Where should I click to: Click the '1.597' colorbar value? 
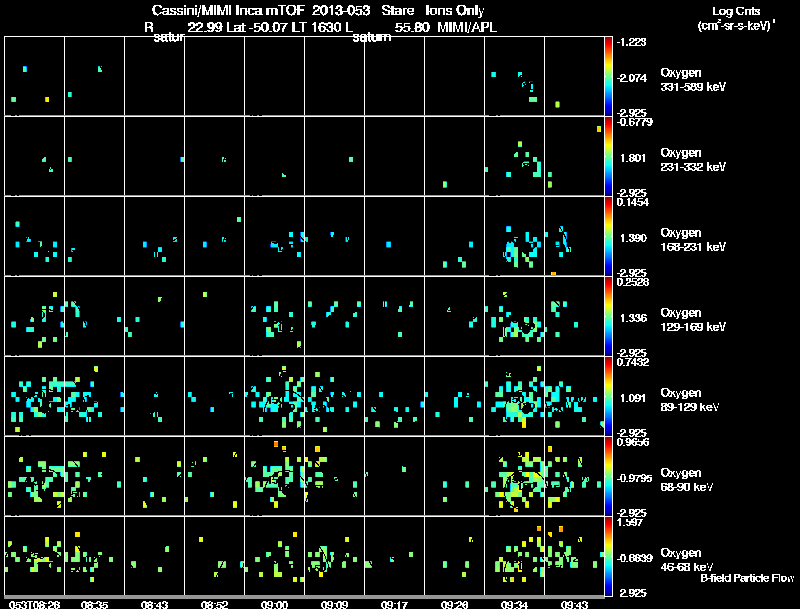tap(630, 522)
